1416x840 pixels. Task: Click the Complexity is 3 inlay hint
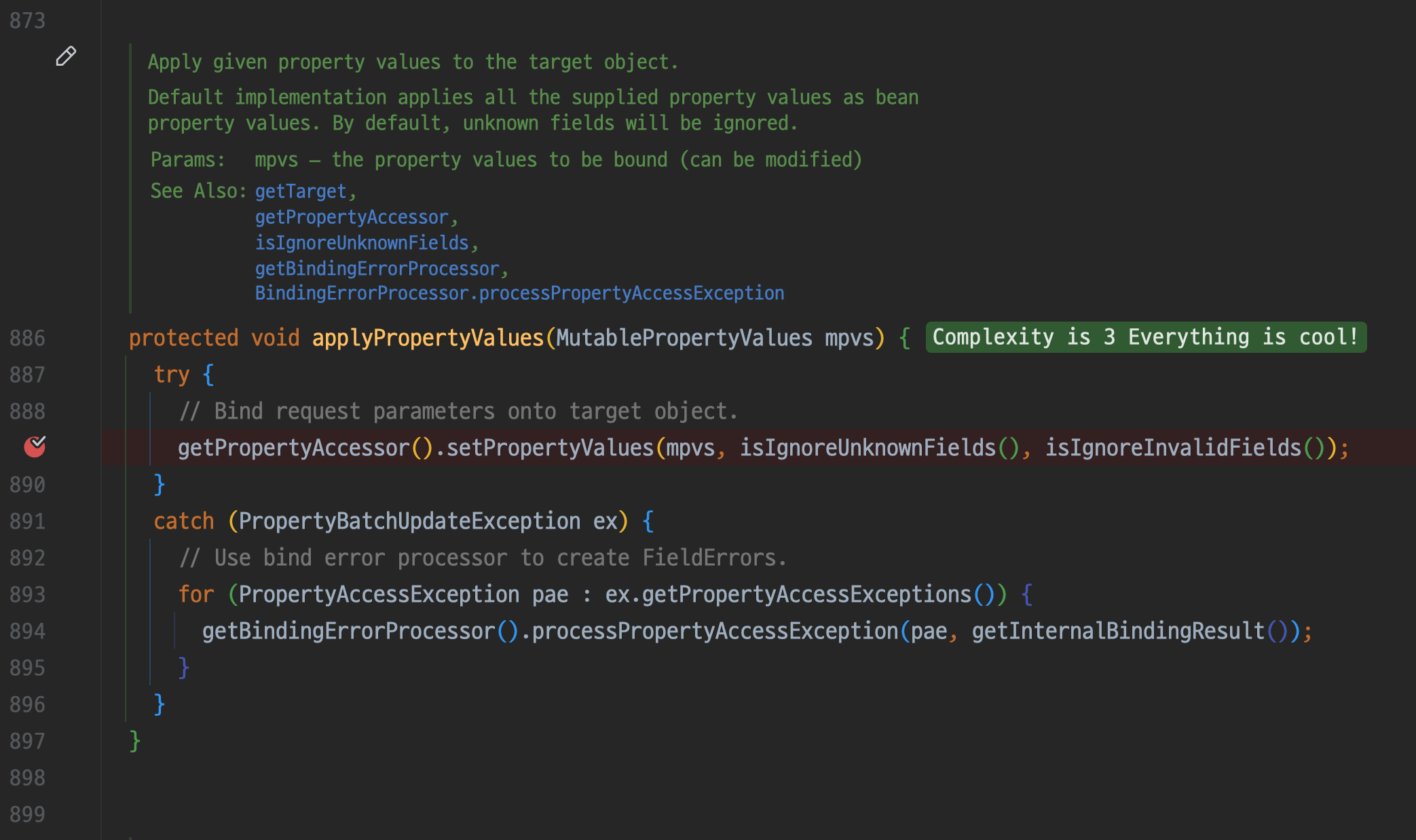pyautogui.click(x=1145, y=337)
